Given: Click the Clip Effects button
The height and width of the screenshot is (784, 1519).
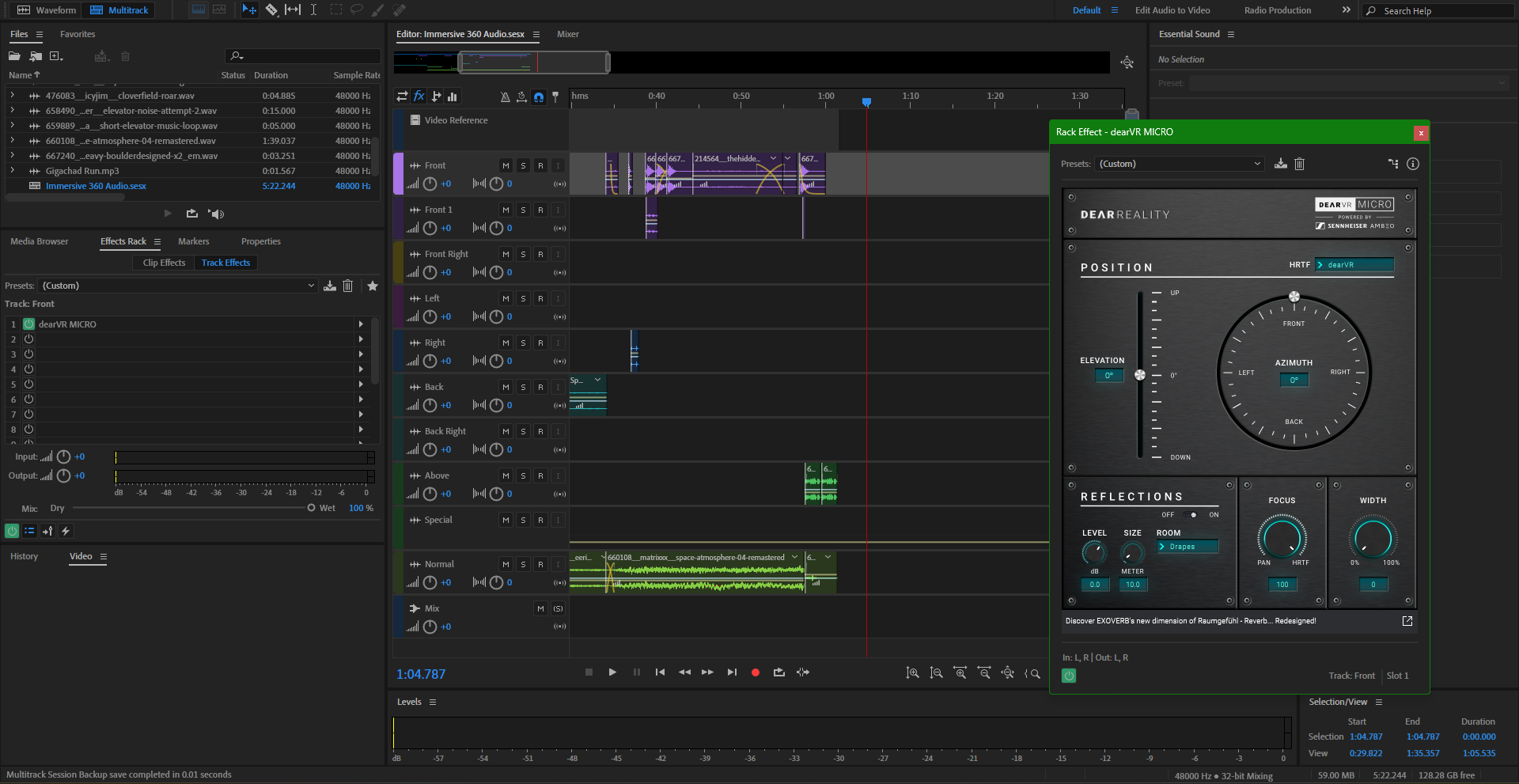Looking at the screenshot, I should (x=164, y=263).
